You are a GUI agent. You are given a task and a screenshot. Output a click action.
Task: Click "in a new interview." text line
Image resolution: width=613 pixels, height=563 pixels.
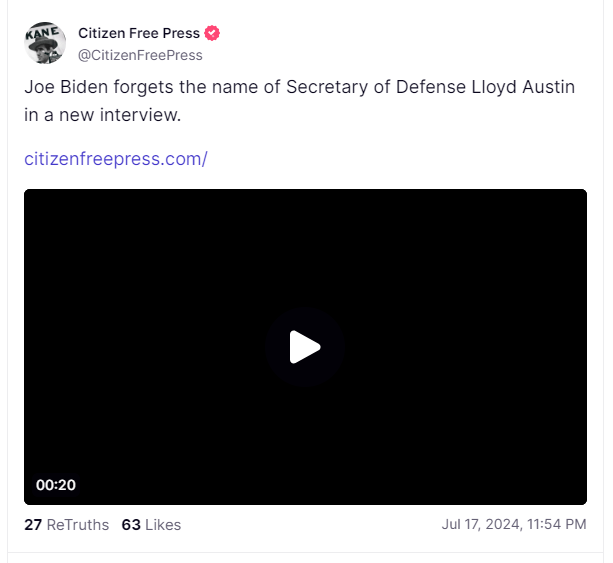103,115
